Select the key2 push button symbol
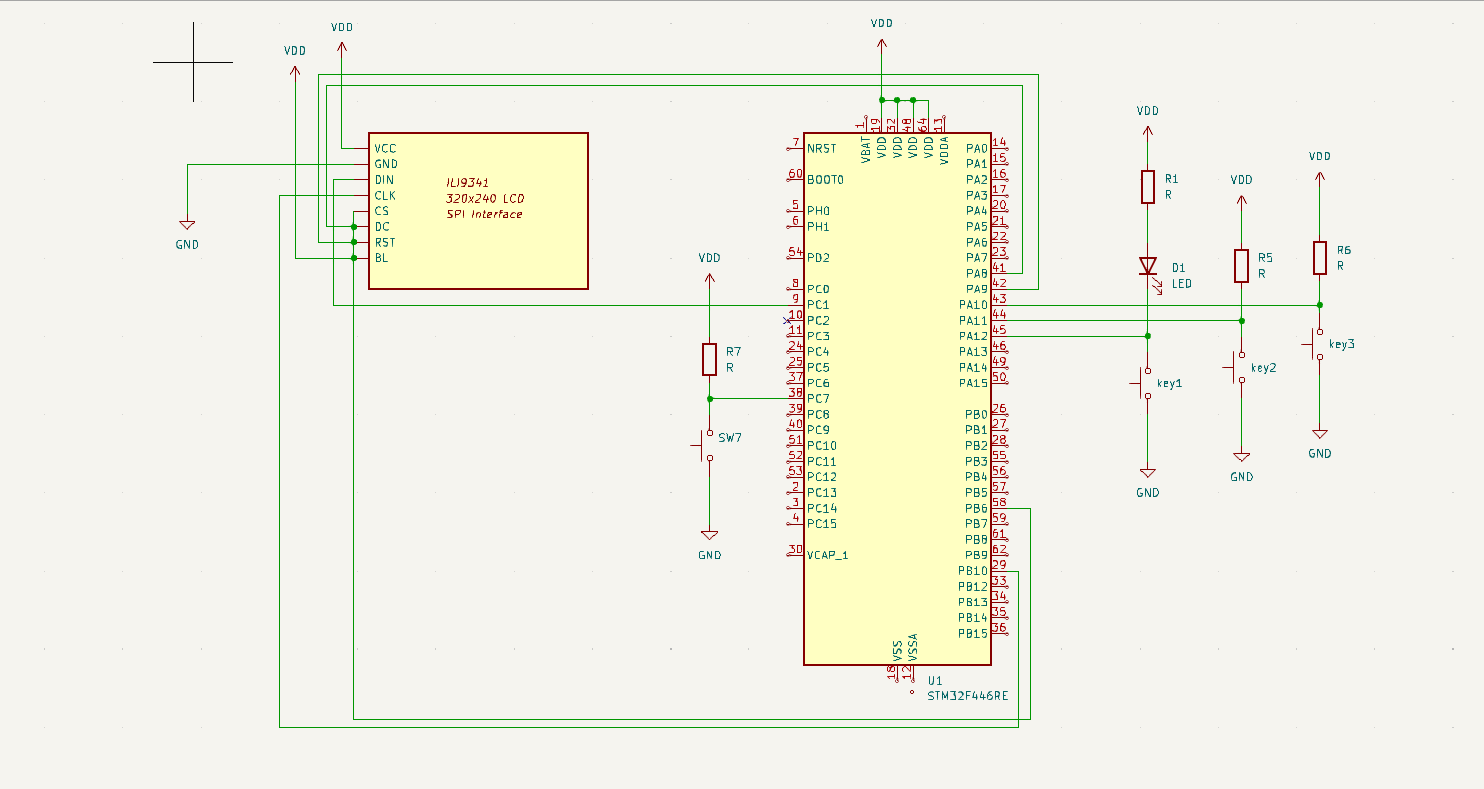Screen dimensions: 1484x789 1236,368
